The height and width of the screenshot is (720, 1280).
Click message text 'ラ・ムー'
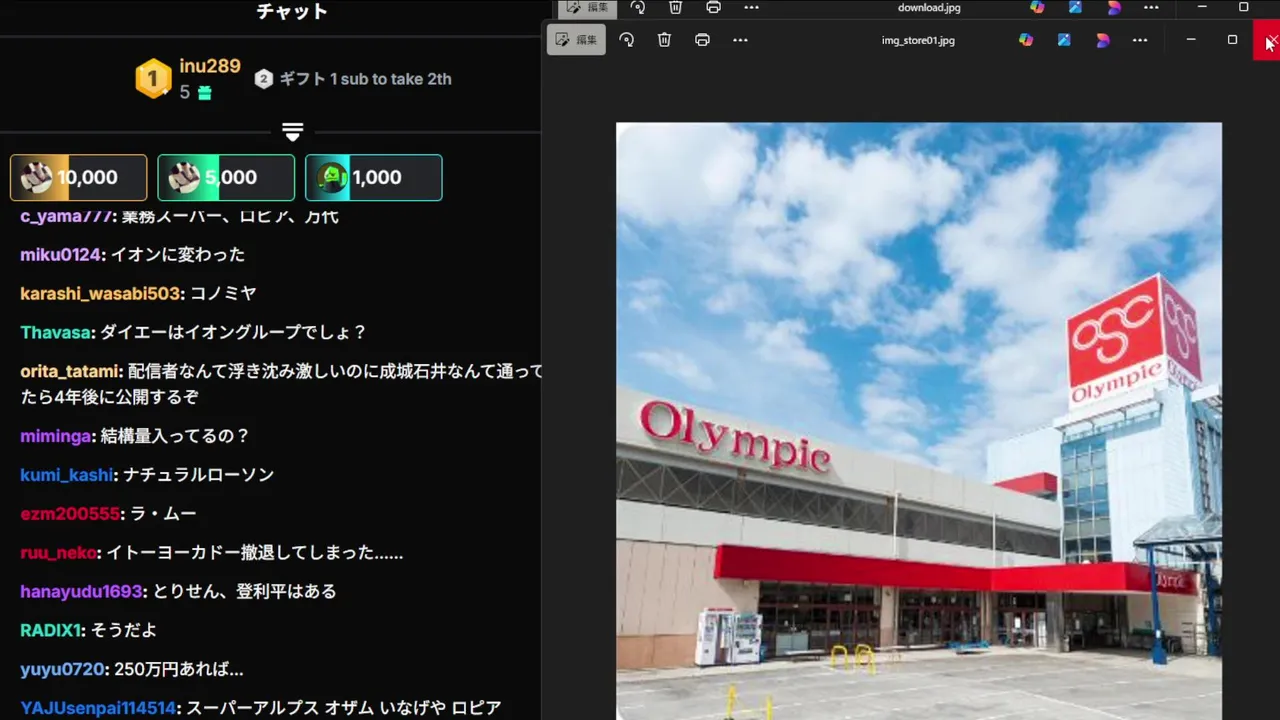pyautogui.click(x=163, y=514)
